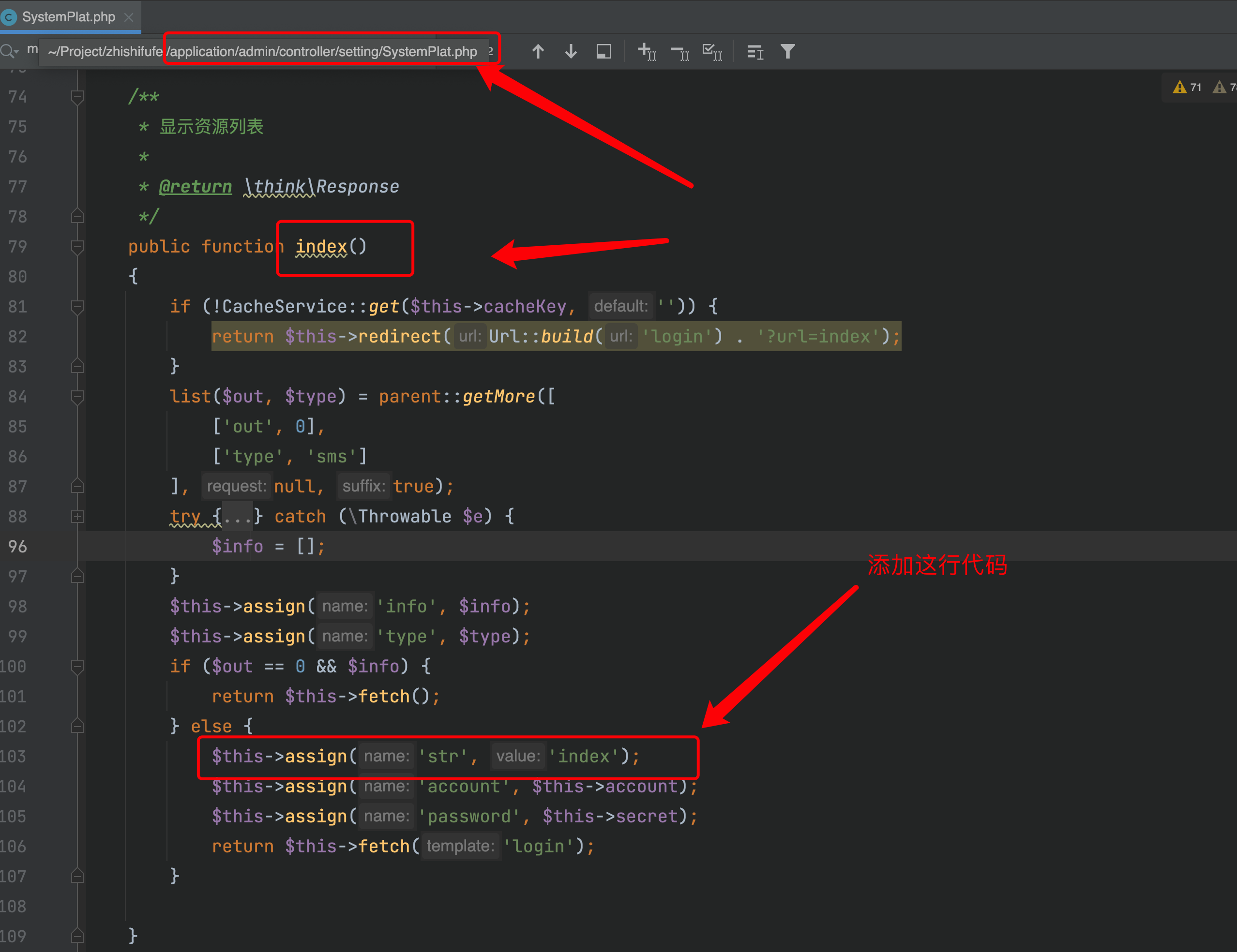Screen dimensions: 1237x952
Task: Click fold end marker at line 83
Action: click(77, 366)
